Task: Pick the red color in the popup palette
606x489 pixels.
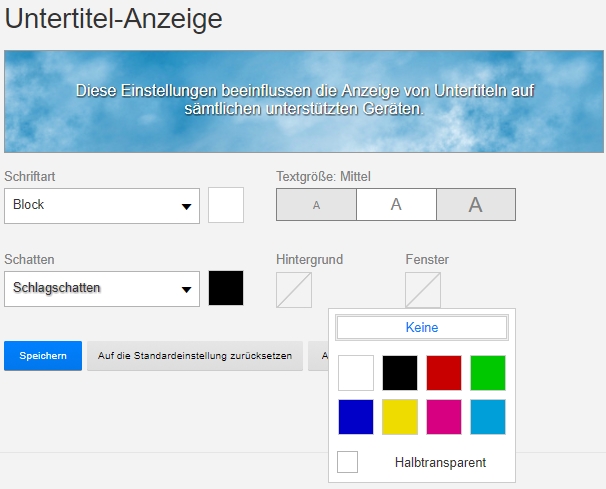Action: click(x=444, y=373)
